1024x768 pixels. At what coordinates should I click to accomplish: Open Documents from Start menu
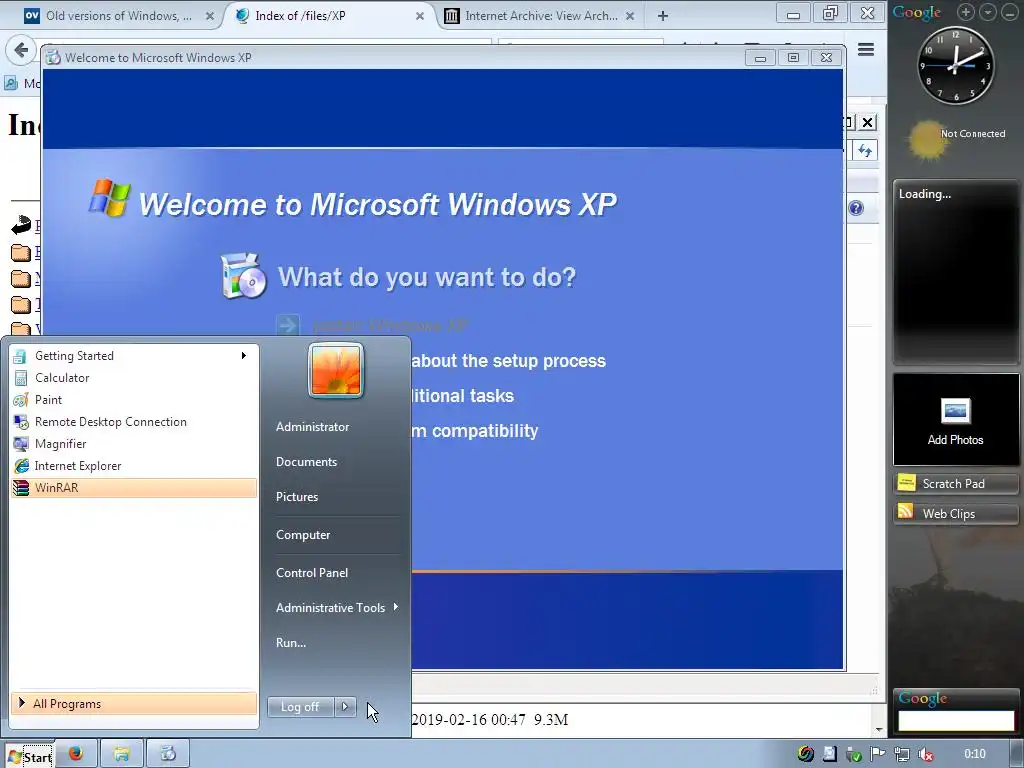[x=306, y=462]
